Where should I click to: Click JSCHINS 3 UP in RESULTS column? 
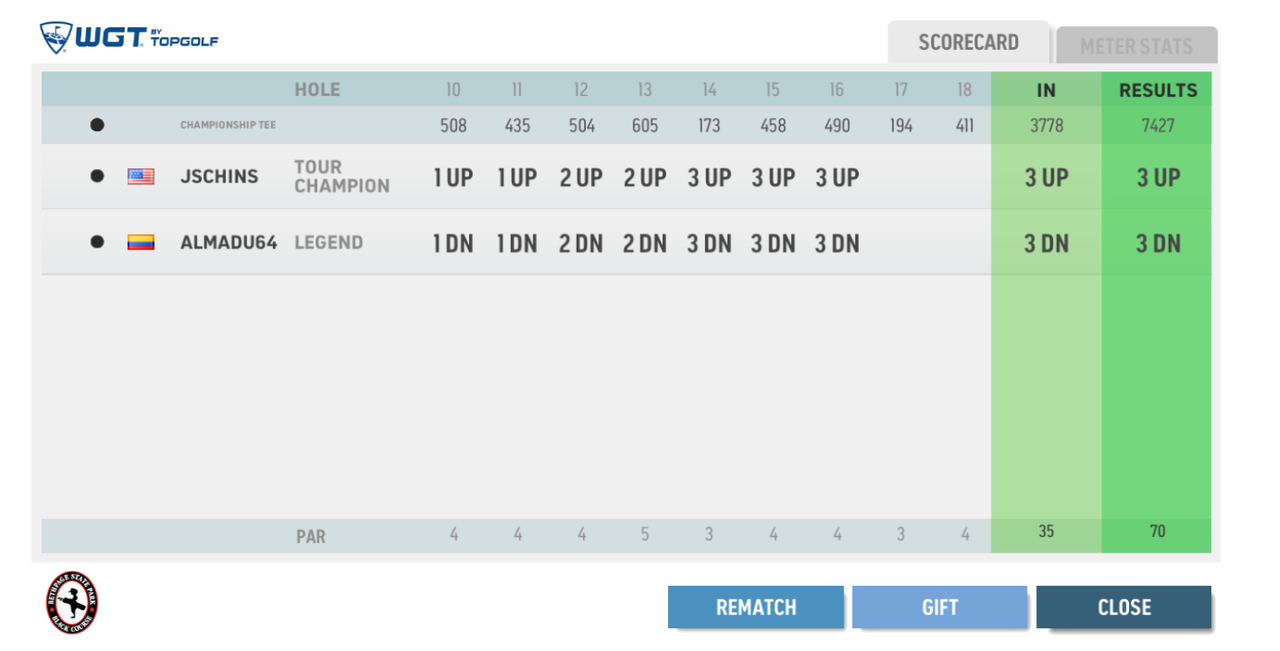point(1158,178)
